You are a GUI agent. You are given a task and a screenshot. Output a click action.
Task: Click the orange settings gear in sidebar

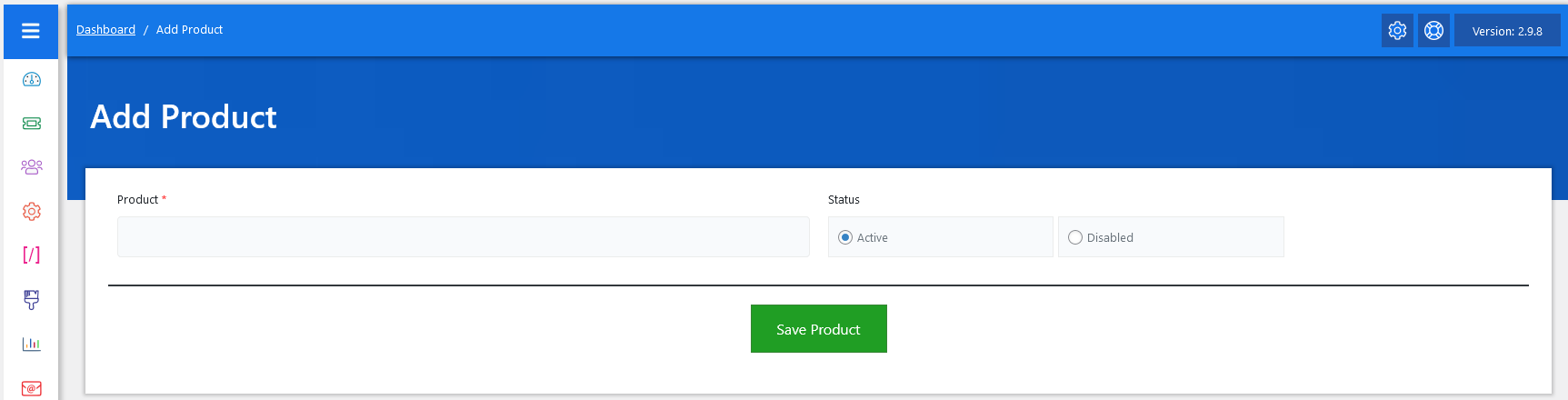[32, 211]
